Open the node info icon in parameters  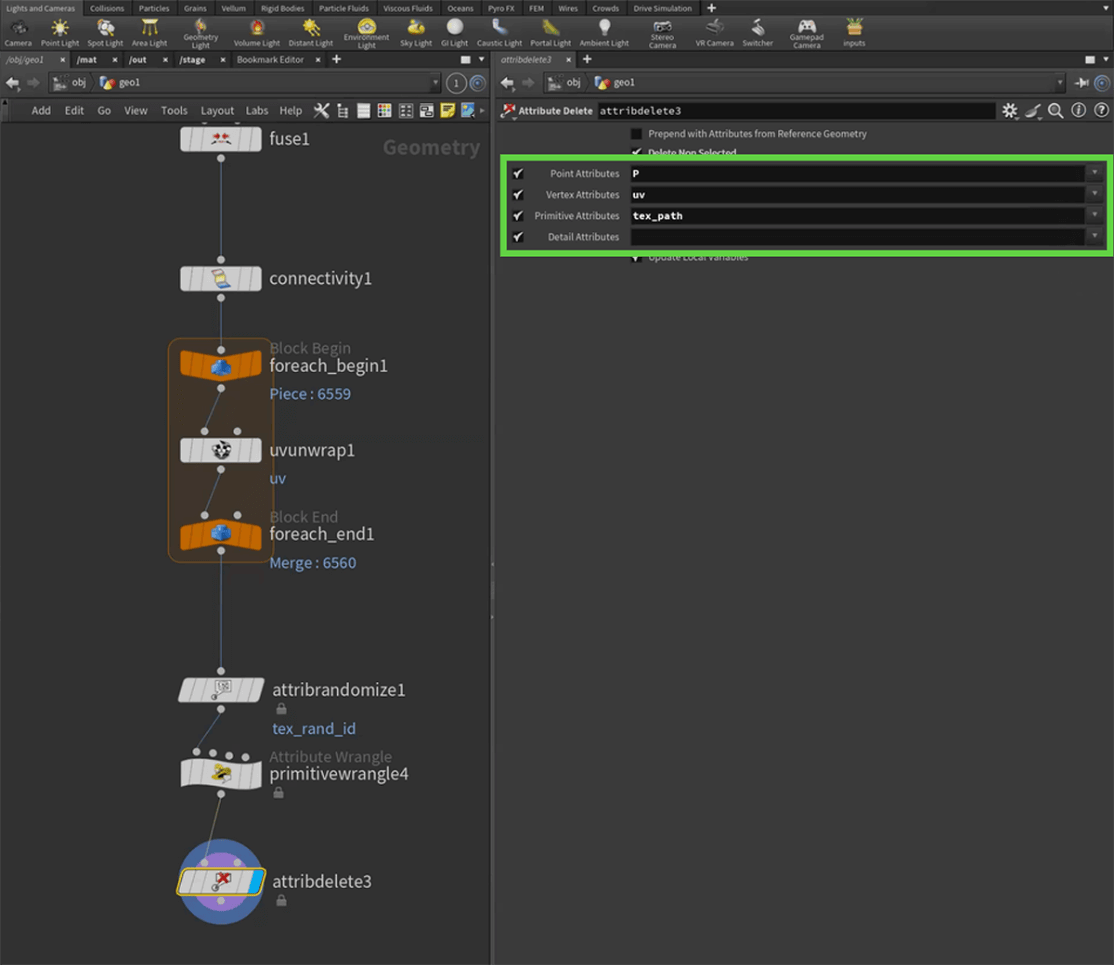pyautogui.click(x=1079, y=111)
